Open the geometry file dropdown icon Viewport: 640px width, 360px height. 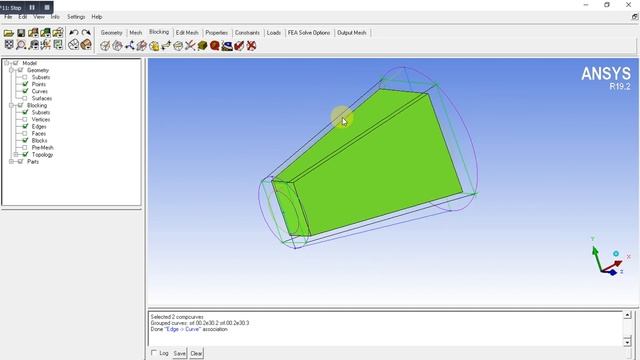[x=33, y=33]
